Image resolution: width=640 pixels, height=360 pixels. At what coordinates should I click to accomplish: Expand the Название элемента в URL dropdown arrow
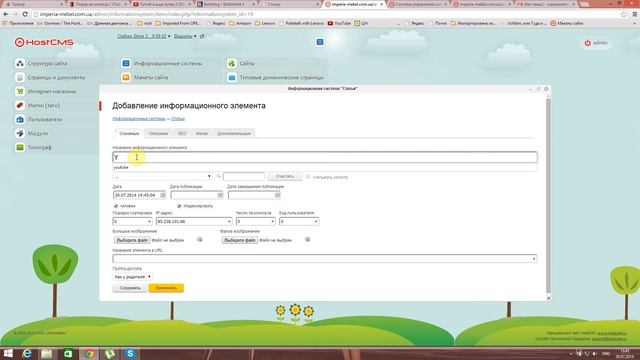[x=533, y=259]
